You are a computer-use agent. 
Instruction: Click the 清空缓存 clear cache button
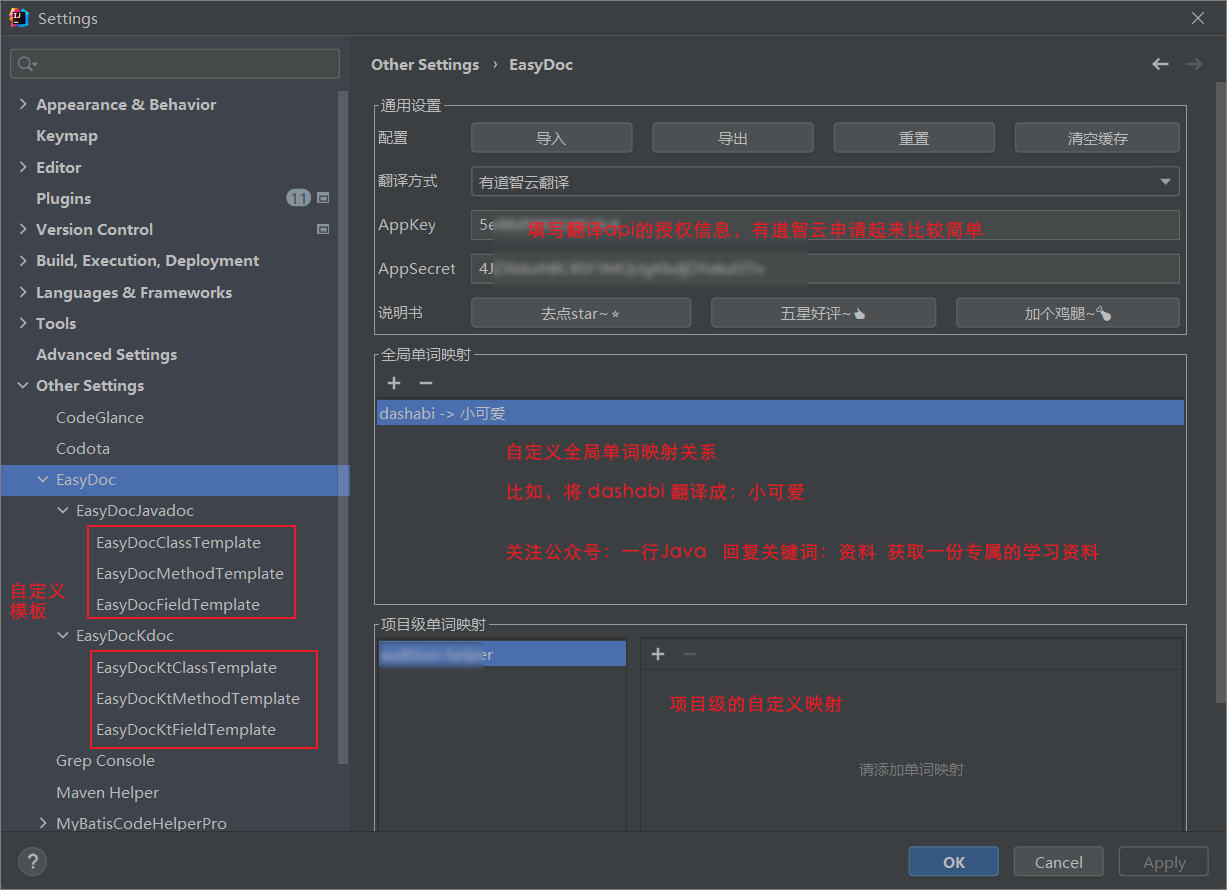click(x=1097, y=138)
